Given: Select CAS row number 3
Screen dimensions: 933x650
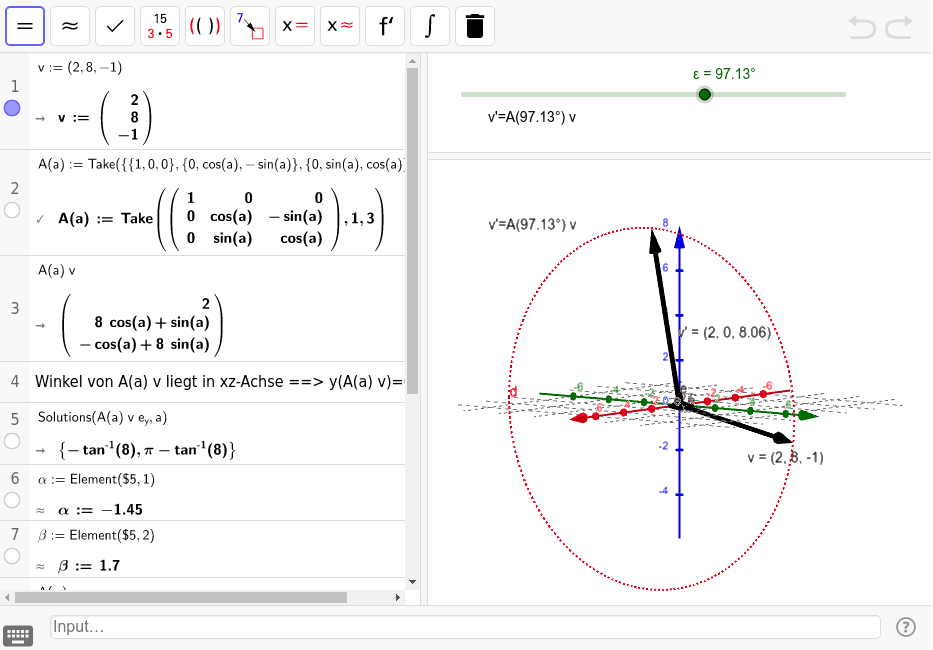Looking at the screenshot, I should 15,308.
